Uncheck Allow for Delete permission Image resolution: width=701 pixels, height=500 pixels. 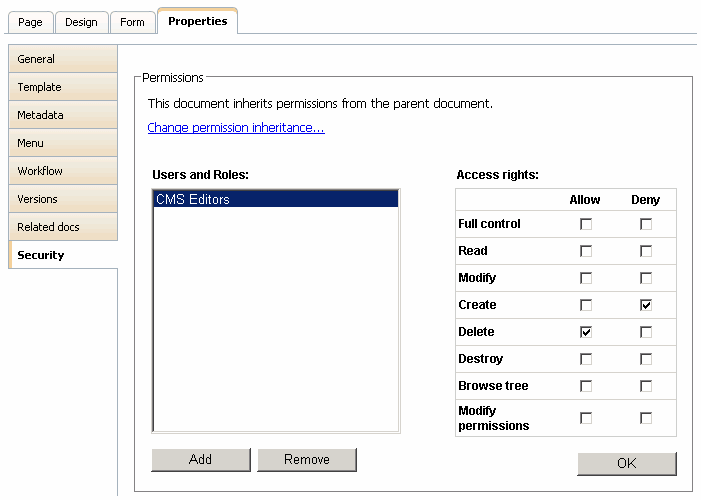586,332
